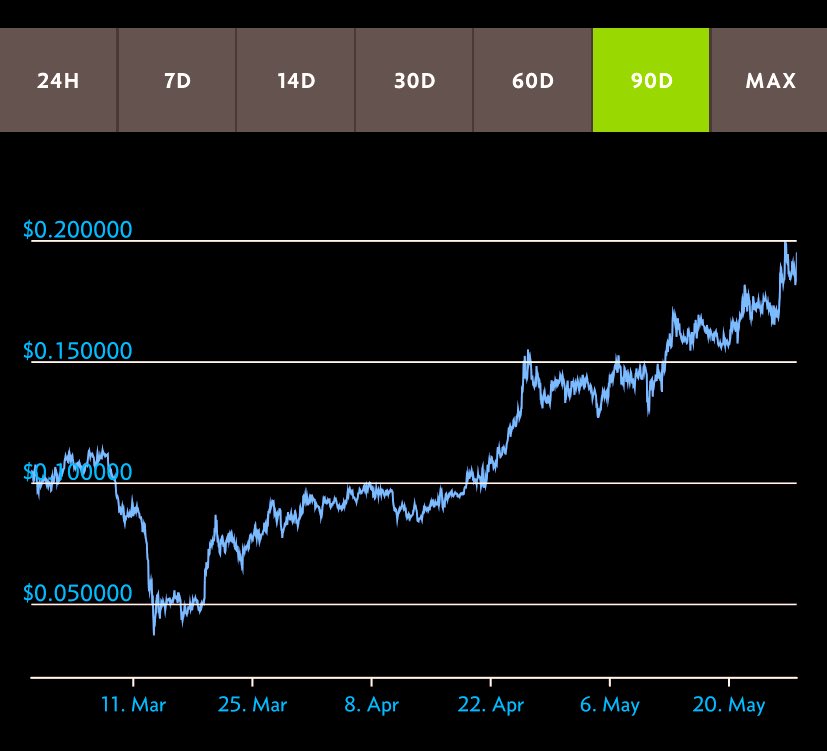Click the highlighted 90D tab
This screenshot has height=751, width=827.
coord(651,80)
